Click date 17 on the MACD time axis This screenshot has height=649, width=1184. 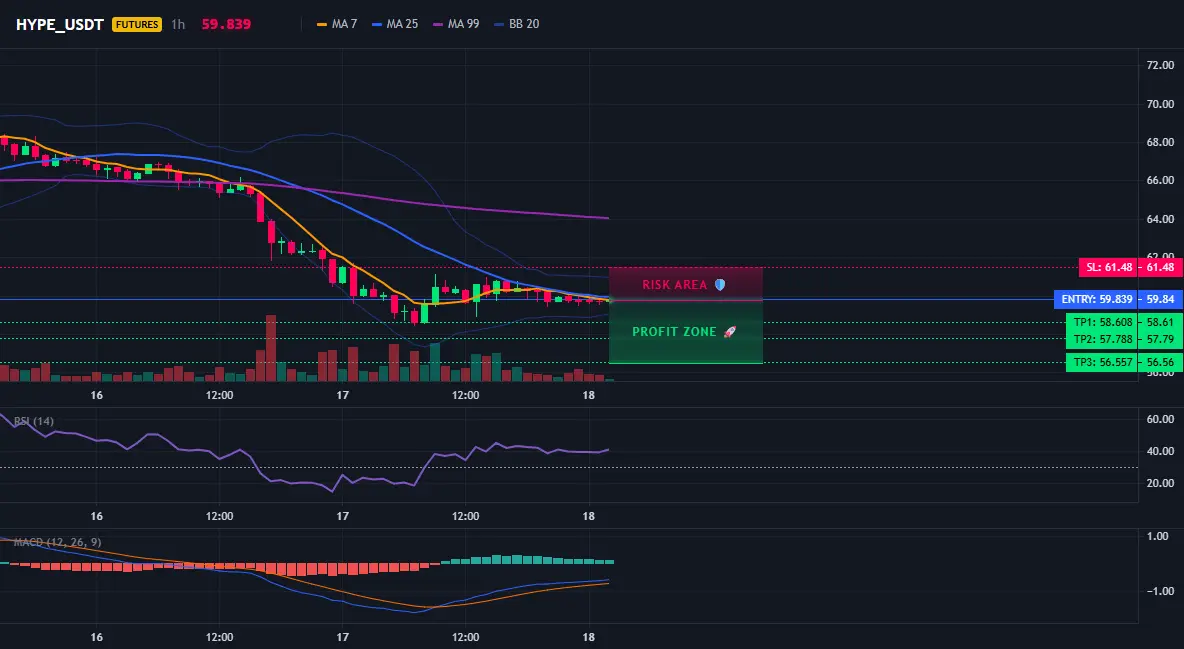click(x=343, y=637)
